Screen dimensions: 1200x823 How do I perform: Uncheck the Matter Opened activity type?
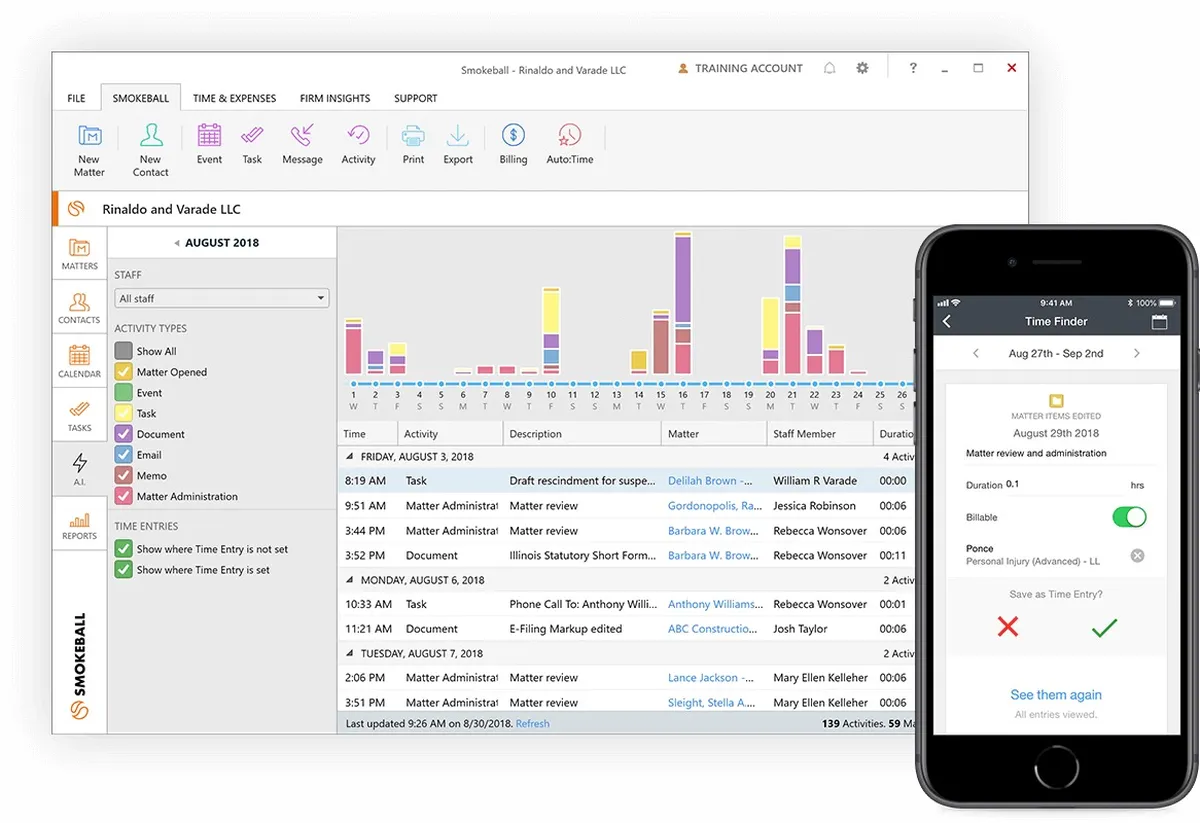click(x=123, y=372)
